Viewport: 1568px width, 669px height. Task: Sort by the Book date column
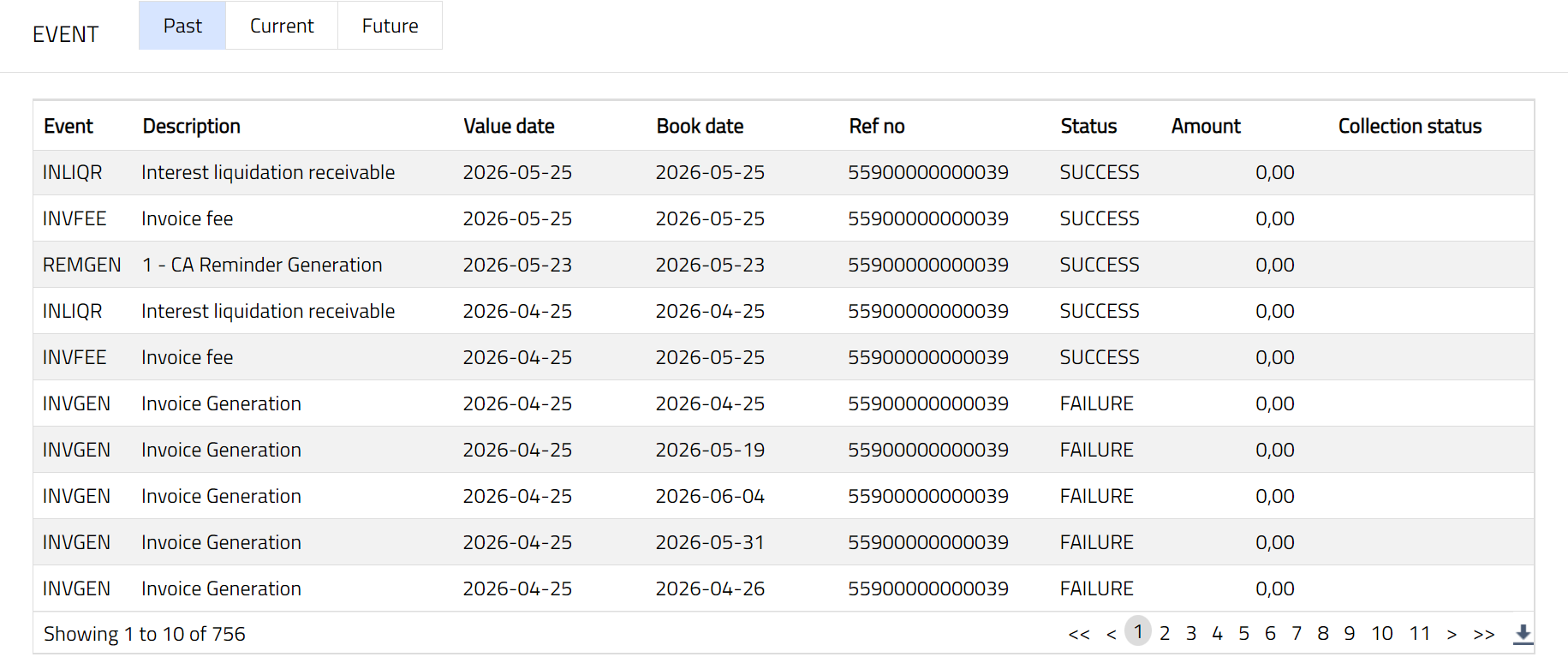pos(700,126)
